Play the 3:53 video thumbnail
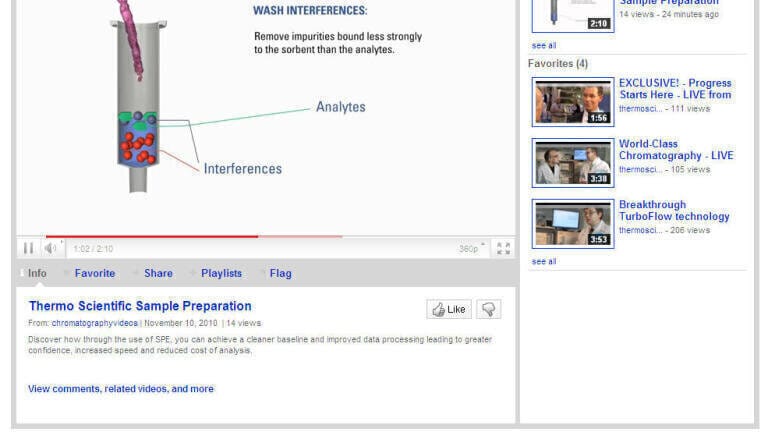The width and height of the screenshot is (768, 432). coord(573,223)
